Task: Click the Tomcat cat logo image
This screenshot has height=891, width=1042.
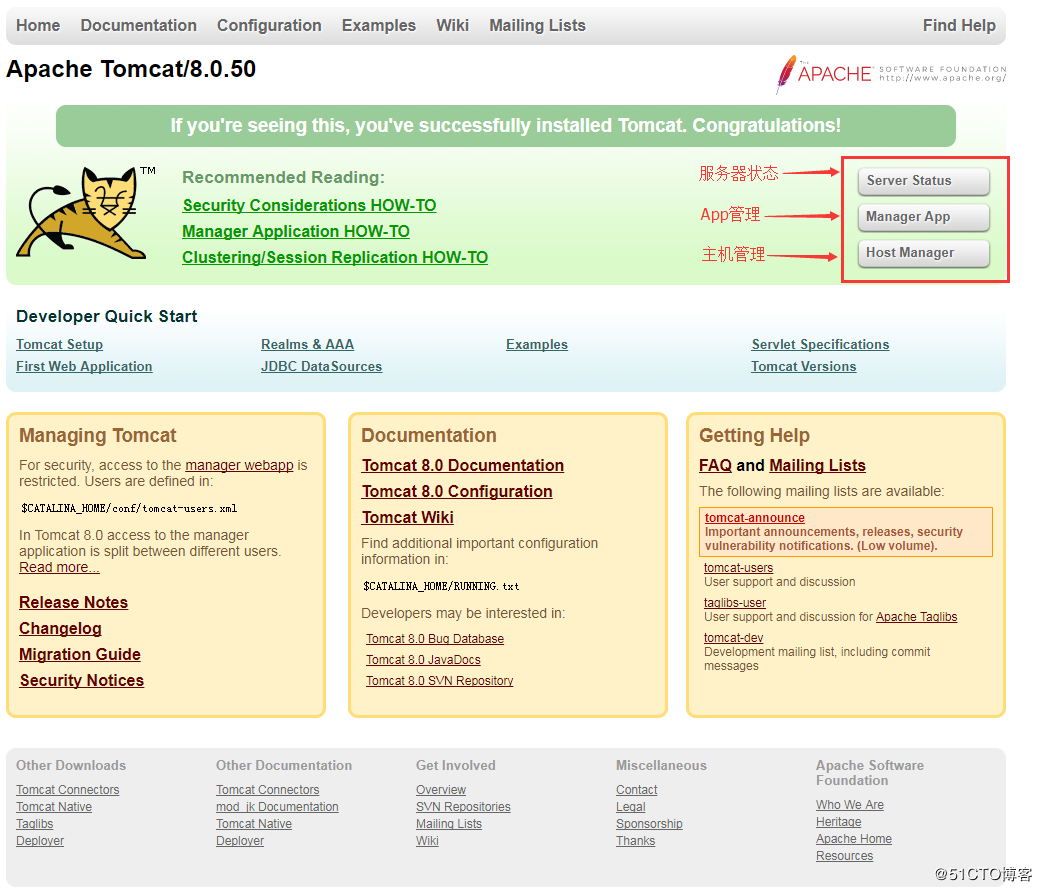Action: (x=85, y=213)
